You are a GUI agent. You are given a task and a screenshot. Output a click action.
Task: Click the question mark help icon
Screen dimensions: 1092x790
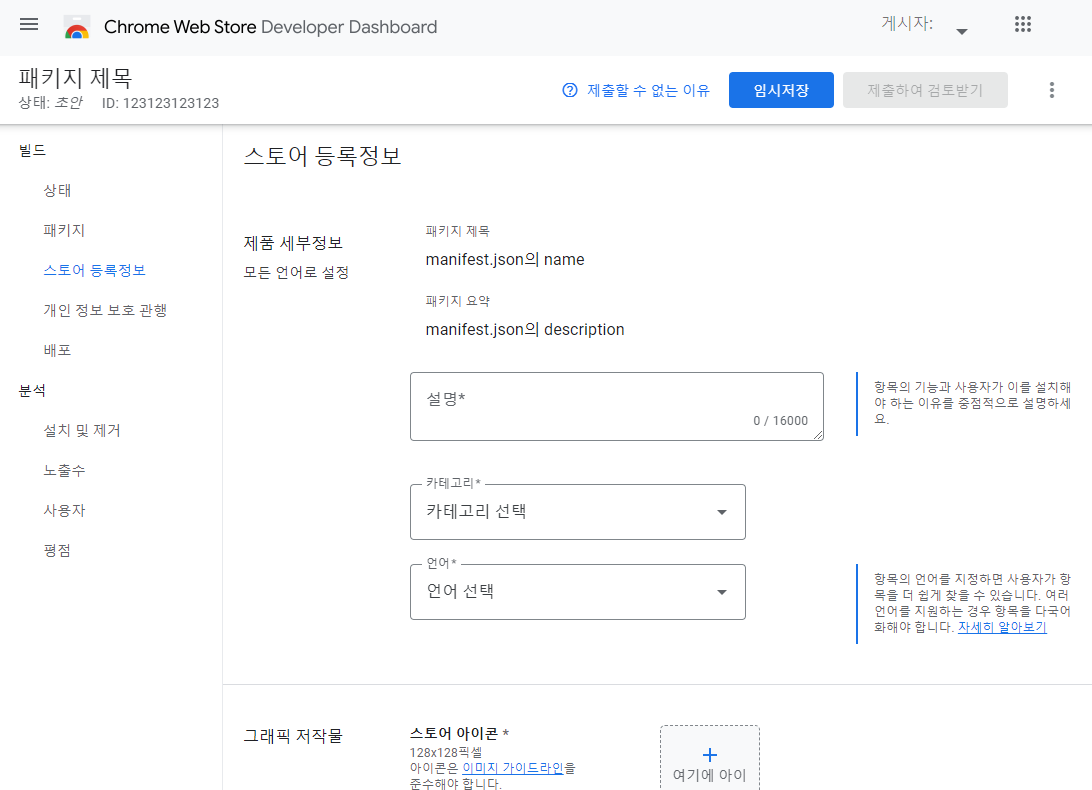tap(570, 91)
